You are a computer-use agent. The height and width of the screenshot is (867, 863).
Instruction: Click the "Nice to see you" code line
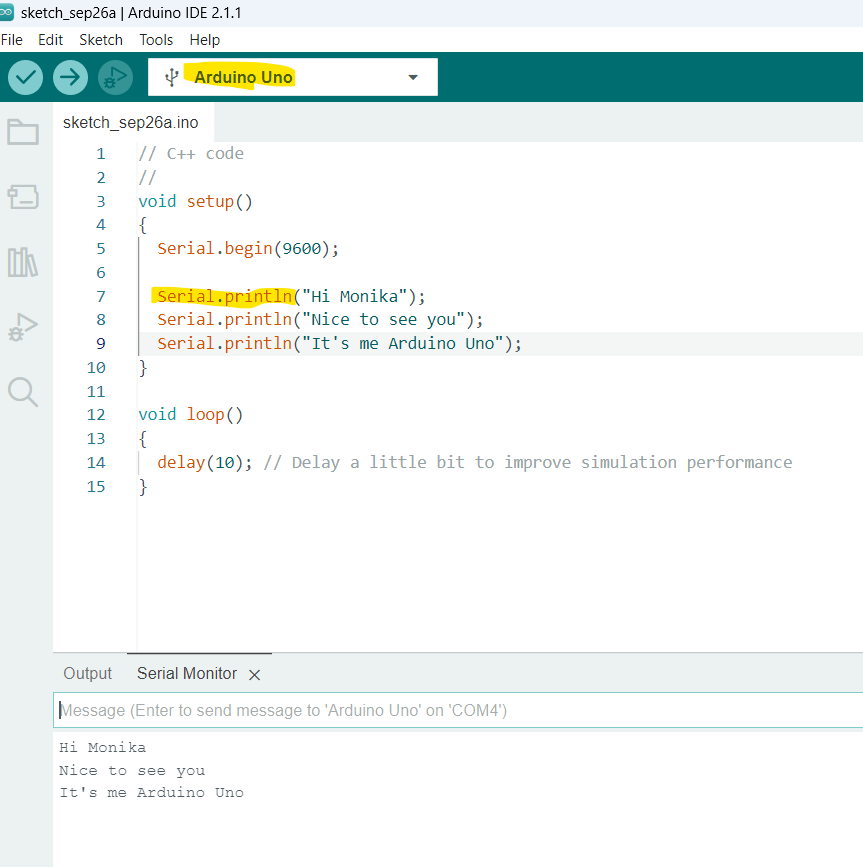point(320,320)
